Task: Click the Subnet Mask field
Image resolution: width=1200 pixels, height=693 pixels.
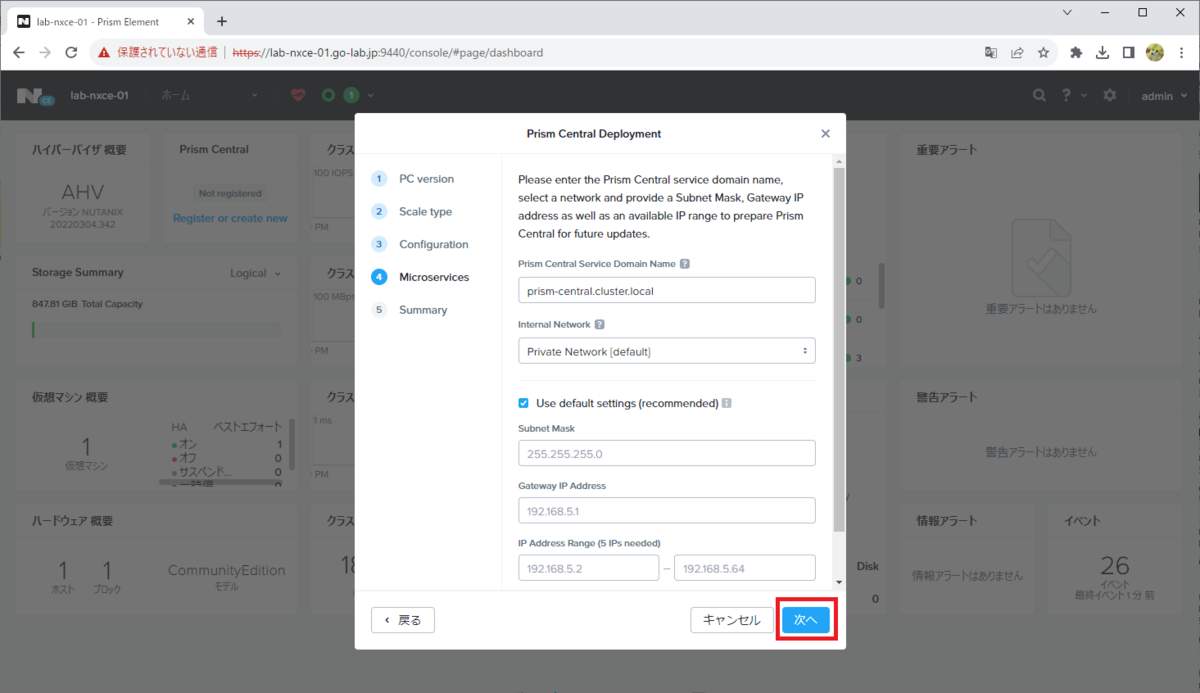Action: pos(667,453)
